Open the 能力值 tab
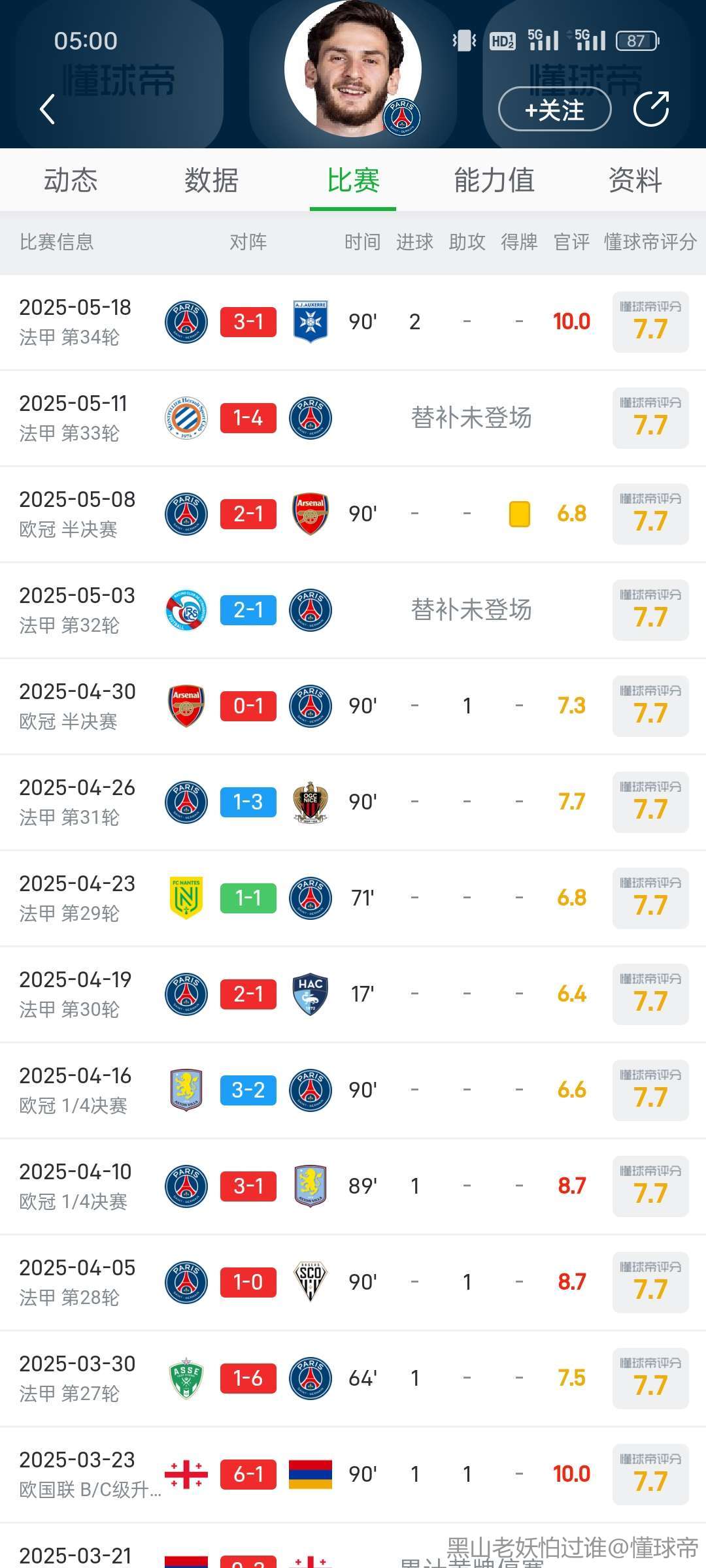This screenshot has height=1568, width=706. pos(494,180)
